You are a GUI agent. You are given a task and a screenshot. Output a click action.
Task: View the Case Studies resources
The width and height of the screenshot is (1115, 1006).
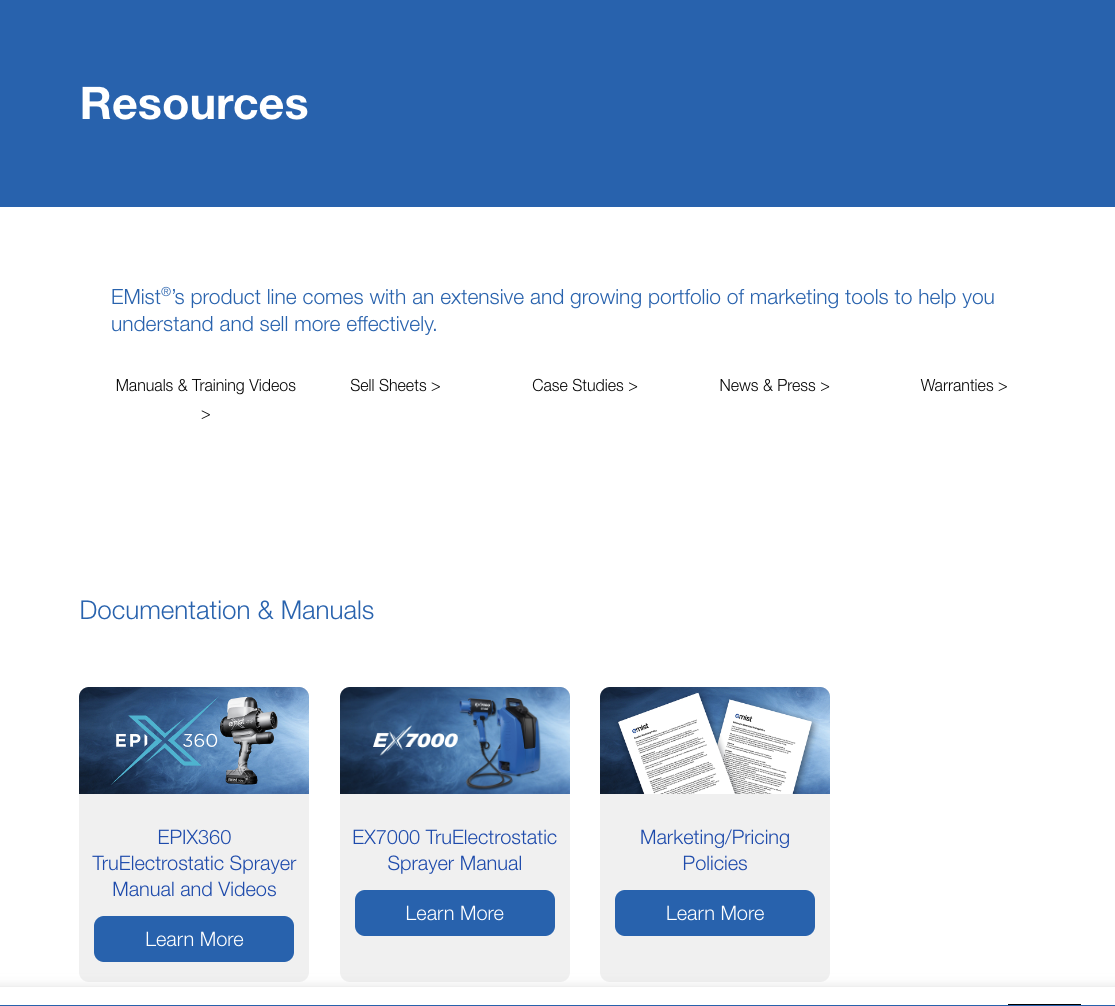pyautogui.click(x=578, y=385)
